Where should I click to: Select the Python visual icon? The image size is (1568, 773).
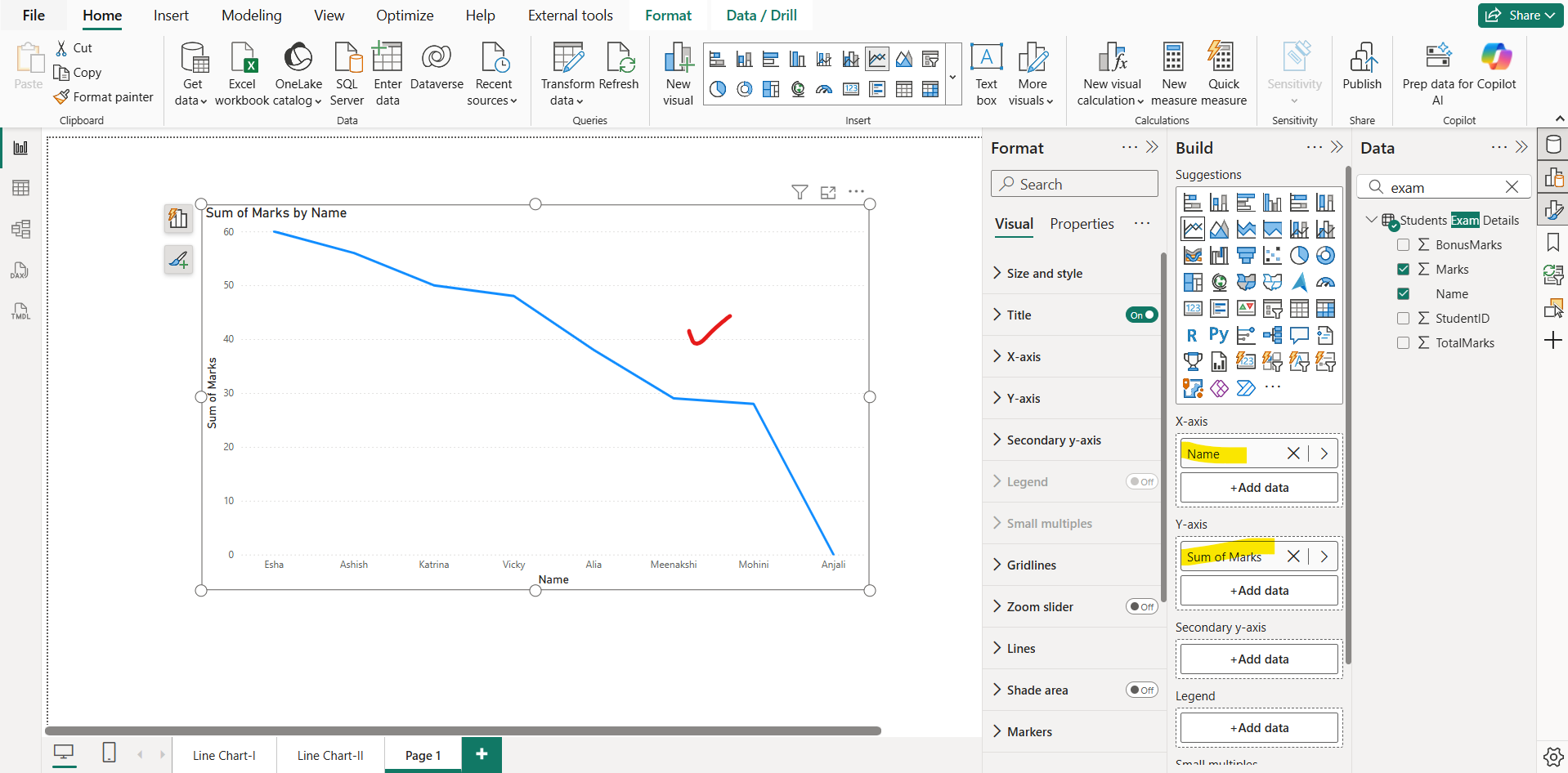click(1218, 335)
